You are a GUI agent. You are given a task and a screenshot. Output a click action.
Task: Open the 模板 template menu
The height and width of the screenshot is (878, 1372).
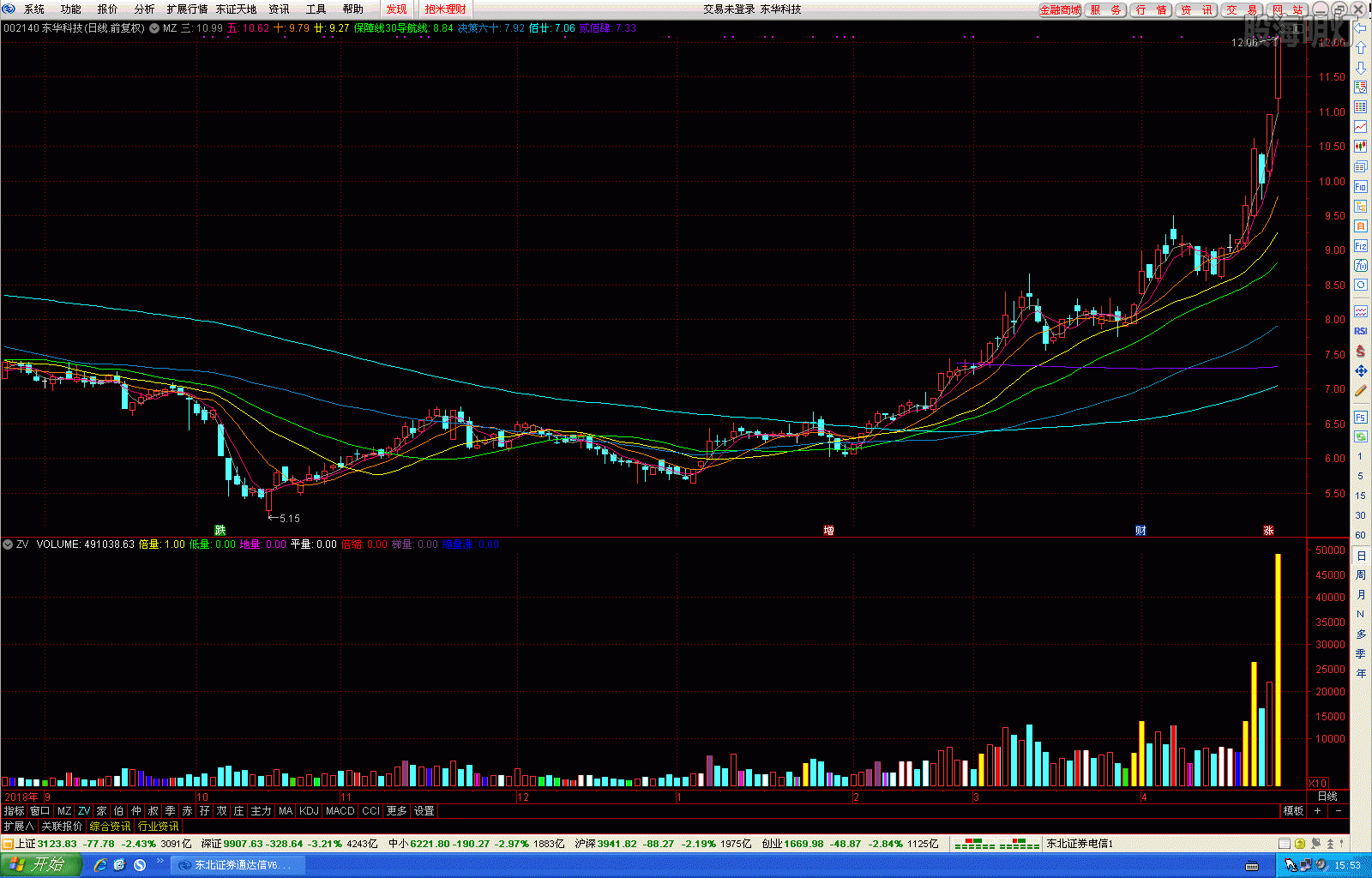click(1293, 811)
